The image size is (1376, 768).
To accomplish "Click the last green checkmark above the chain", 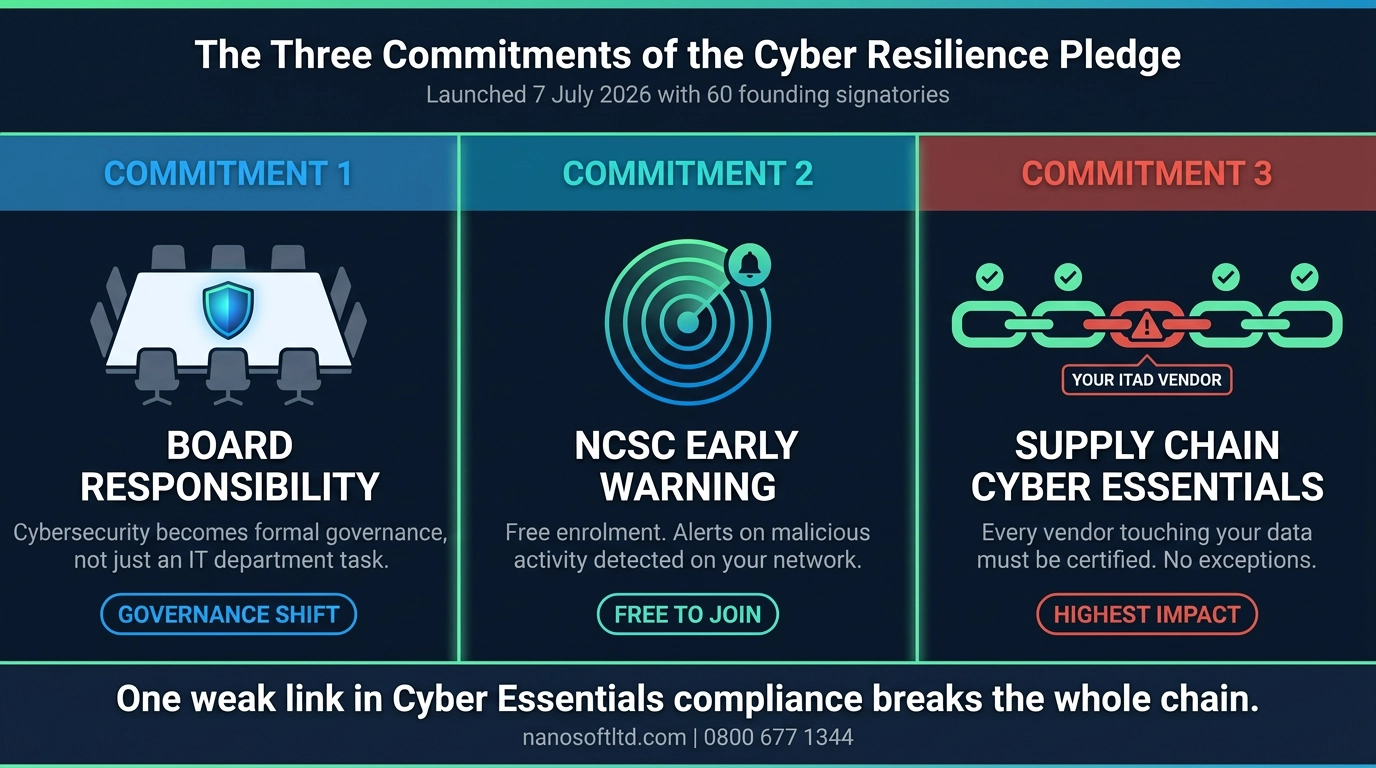I will 1304,277.
